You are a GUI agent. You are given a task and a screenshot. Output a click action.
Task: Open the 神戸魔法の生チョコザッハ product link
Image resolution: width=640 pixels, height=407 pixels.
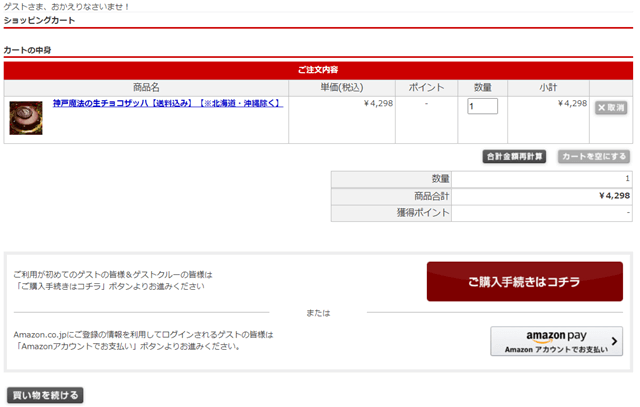(167, 103)
